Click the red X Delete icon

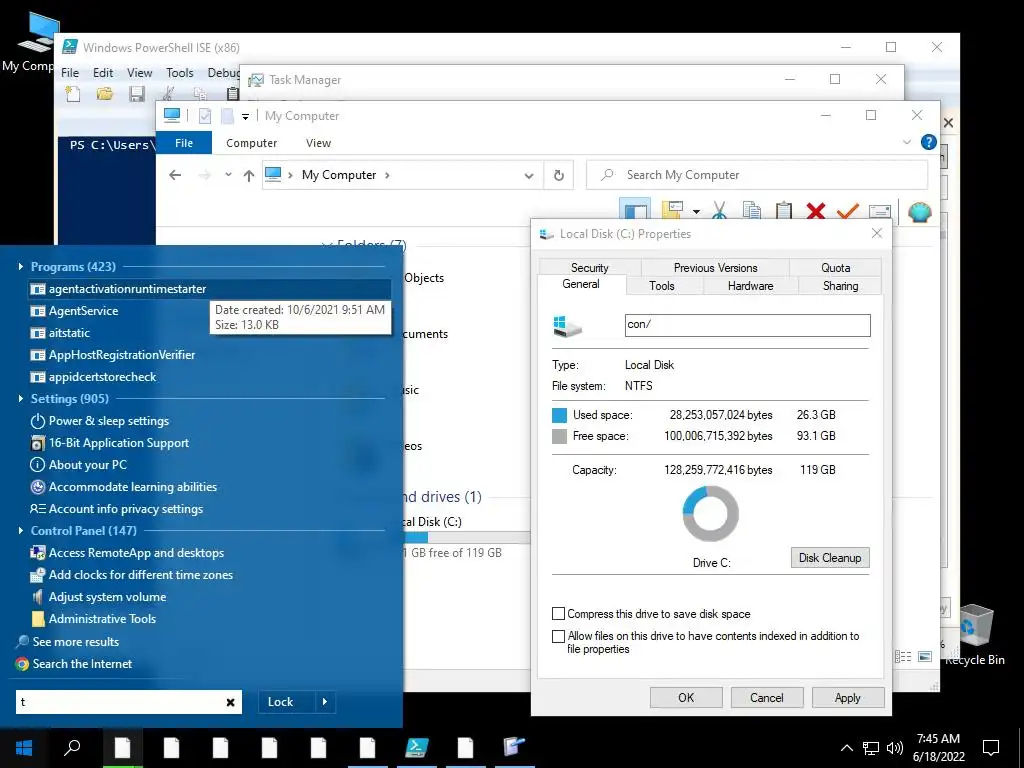(816, 211)
